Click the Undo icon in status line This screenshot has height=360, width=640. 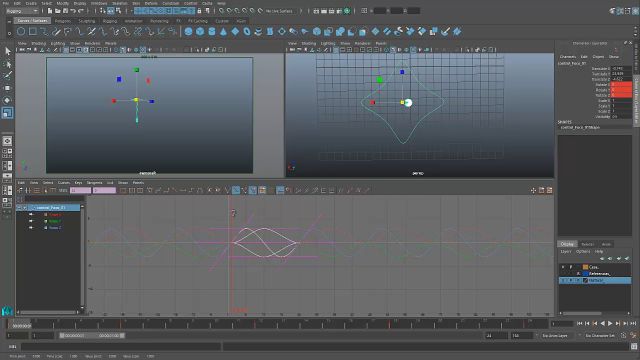(73, 11)
